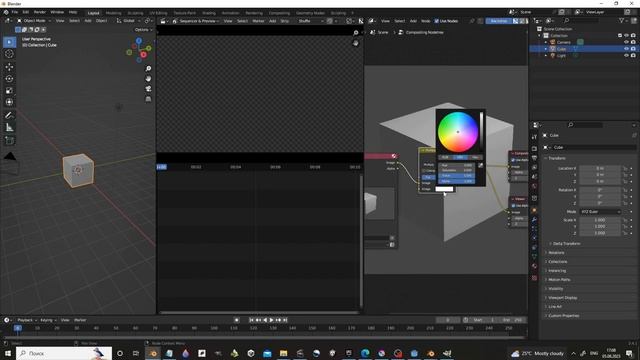640x360 pixels.
Task: Select the Rotate tool in left toolbar
Action: pyautogui.click(x=9, y=78)
